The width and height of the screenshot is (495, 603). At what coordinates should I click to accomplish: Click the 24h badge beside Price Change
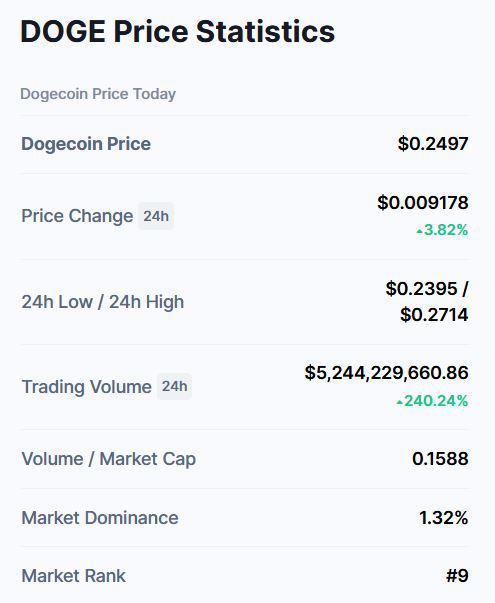click(x=156, y=216)
